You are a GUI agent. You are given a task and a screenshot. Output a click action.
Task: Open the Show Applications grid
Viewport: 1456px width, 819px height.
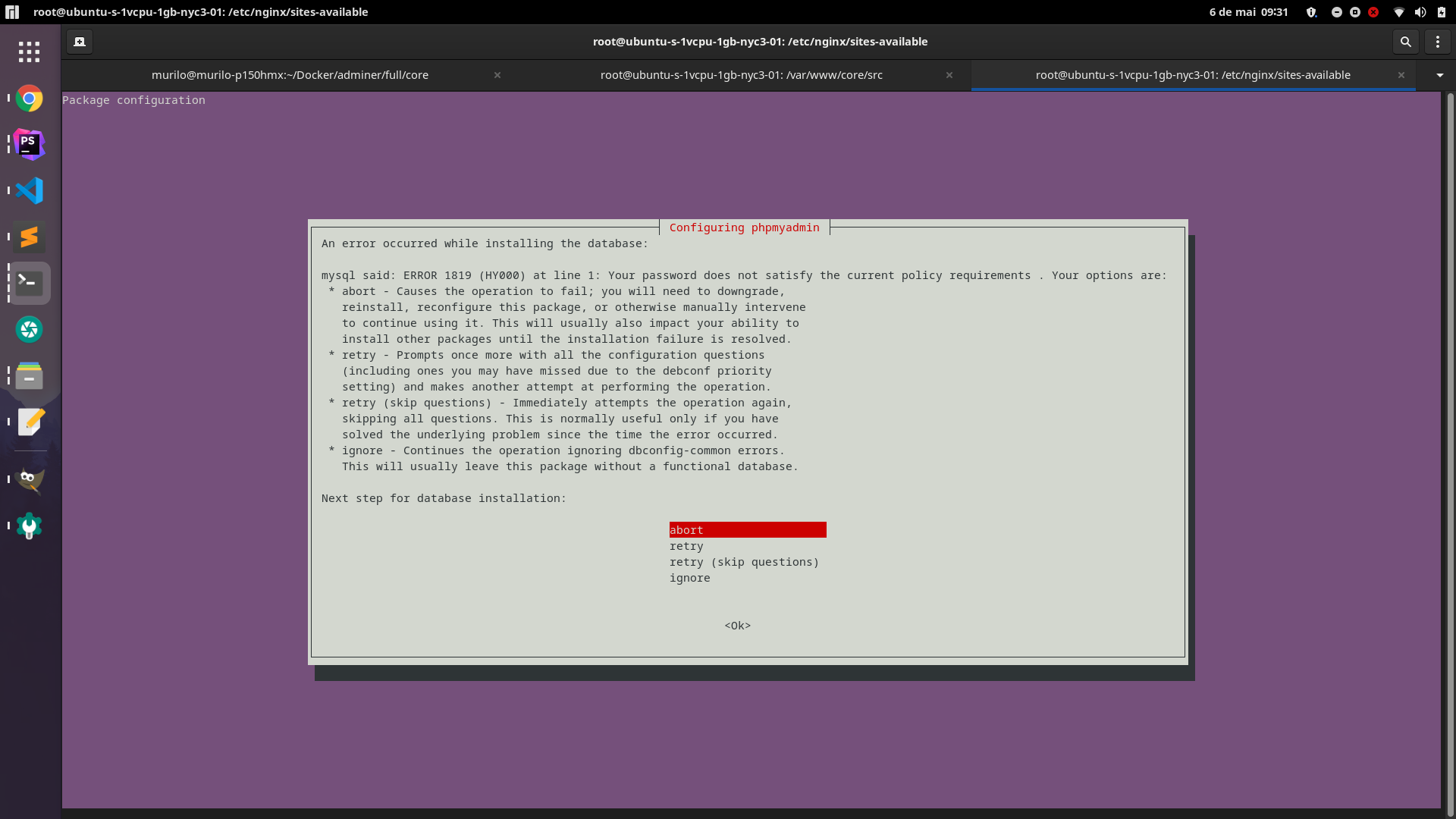(29, 52)
